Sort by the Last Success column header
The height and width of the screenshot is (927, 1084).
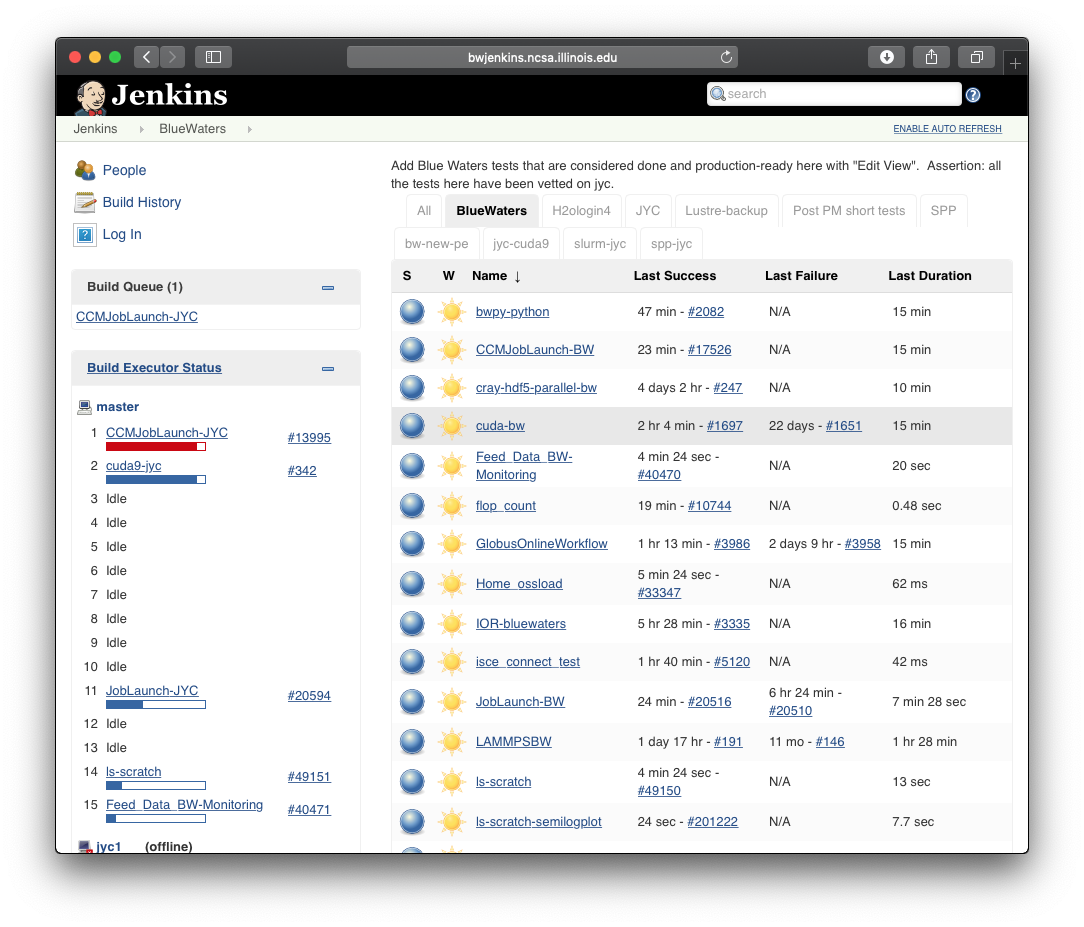click(x=675, y=276)
